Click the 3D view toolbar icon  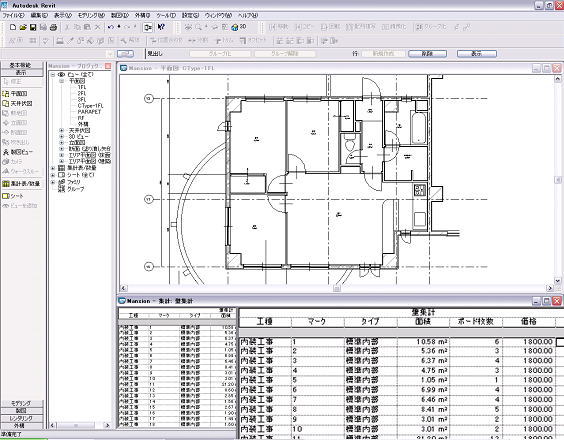tap(239, 27)
